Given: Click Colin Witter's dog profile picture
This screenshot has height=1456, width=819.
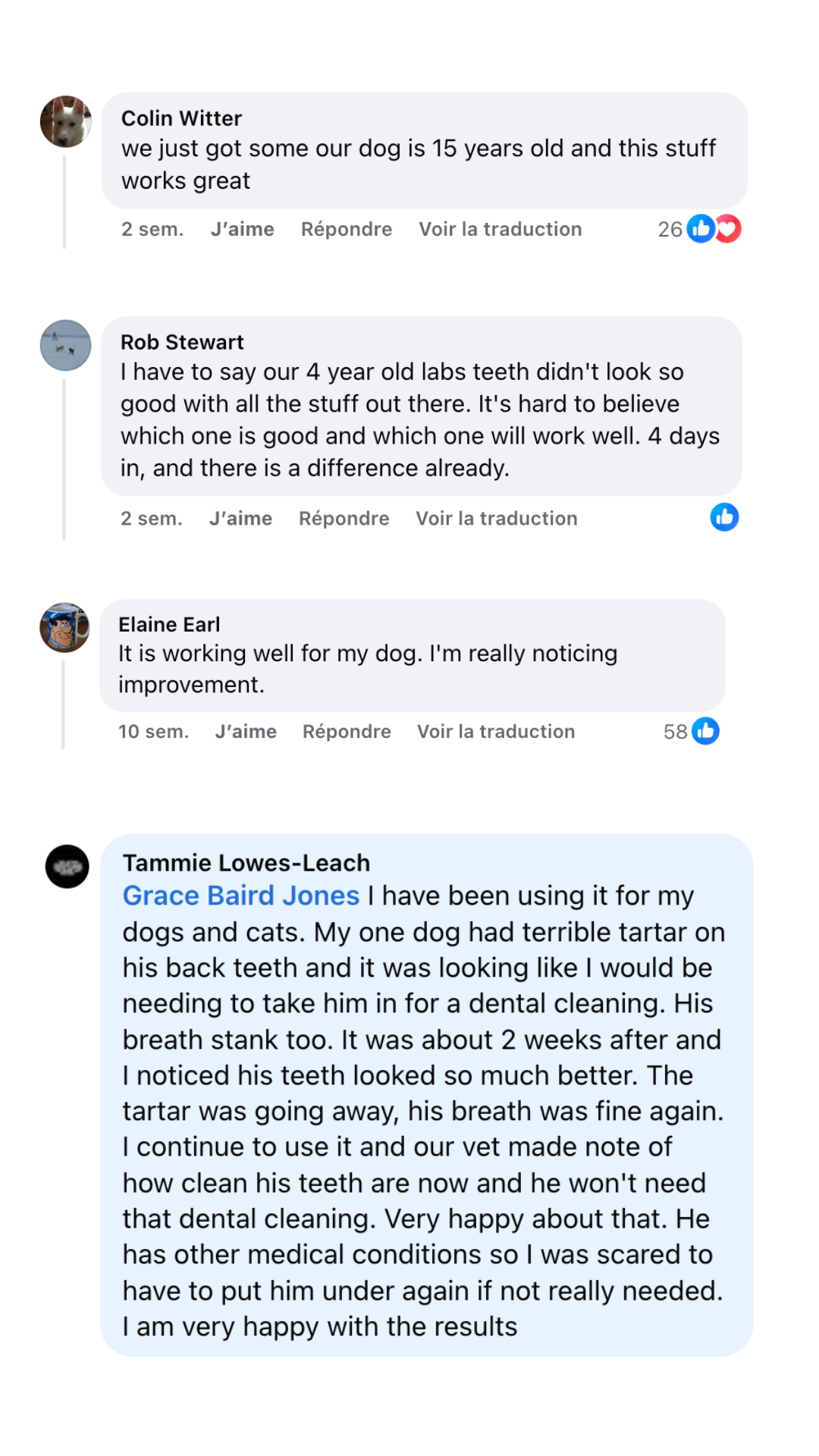Looking at the screenshot, I should (66, 121).
